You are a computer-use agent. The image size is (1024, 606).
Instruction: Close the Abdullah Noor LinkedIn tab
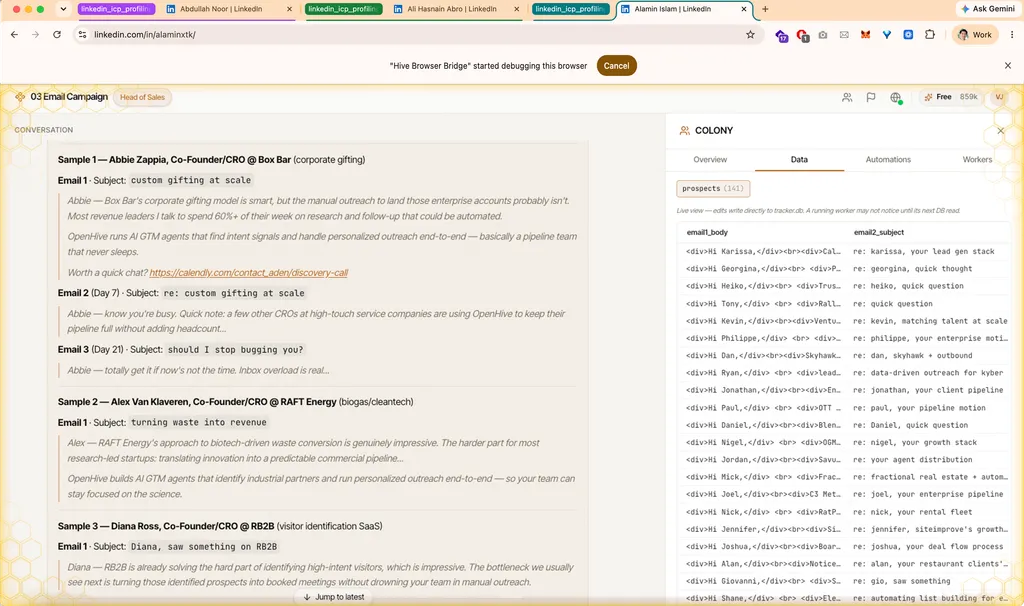click(x=290, y=9)
